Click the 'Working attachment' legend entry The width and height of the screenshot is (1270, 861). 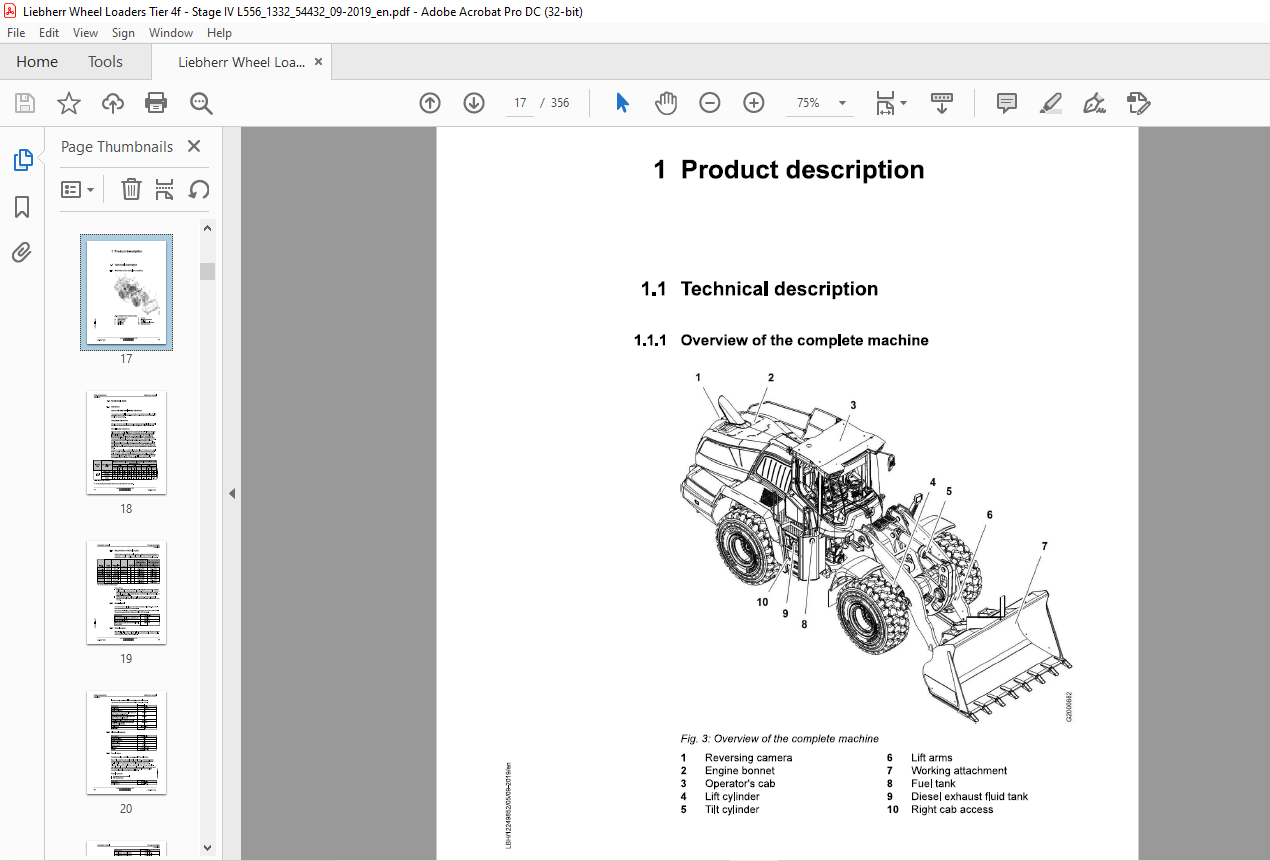[959, 771]
